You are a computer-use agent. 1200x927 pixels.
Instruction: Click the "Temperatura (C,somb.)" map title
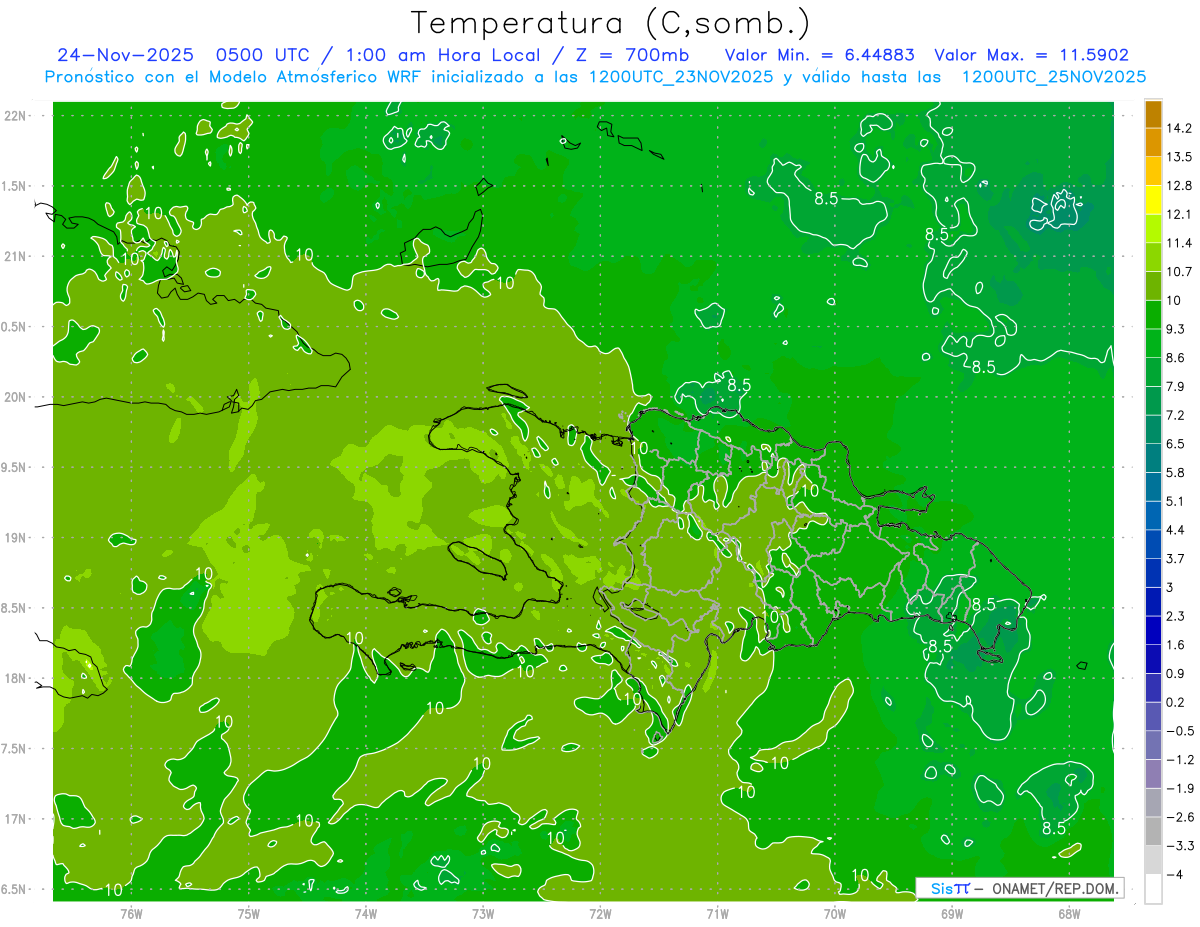611,23
